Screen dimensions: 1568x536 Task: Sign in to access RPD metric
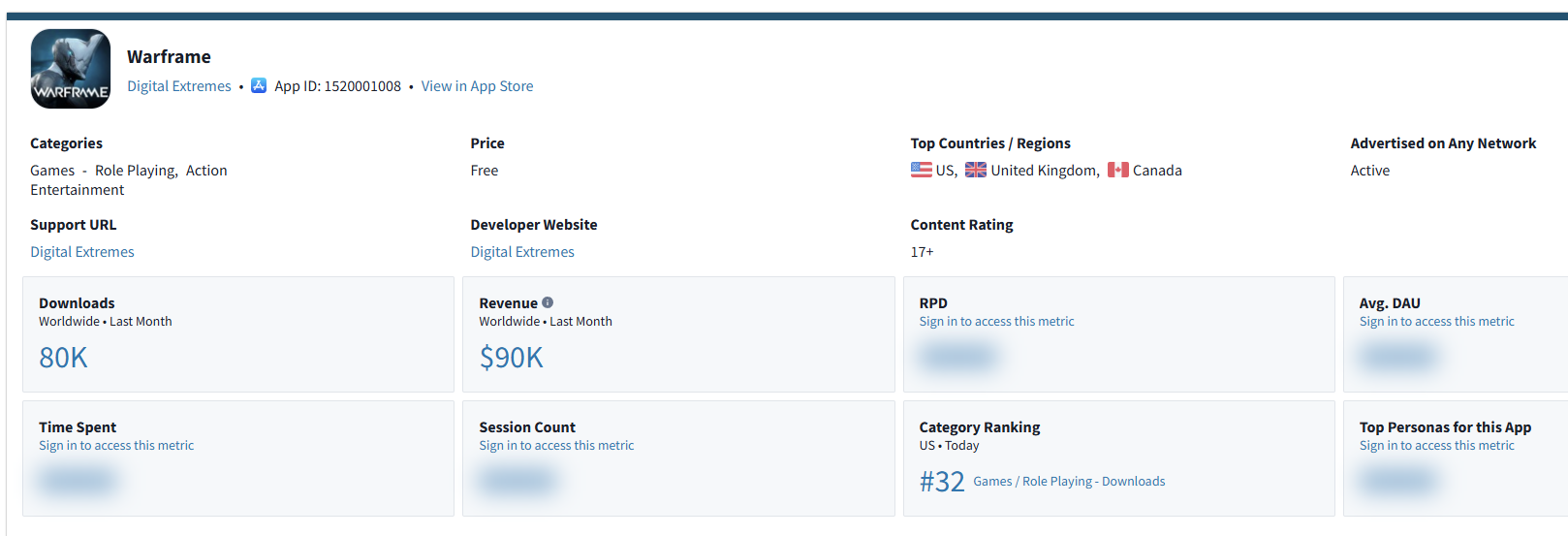coord(996,322)
